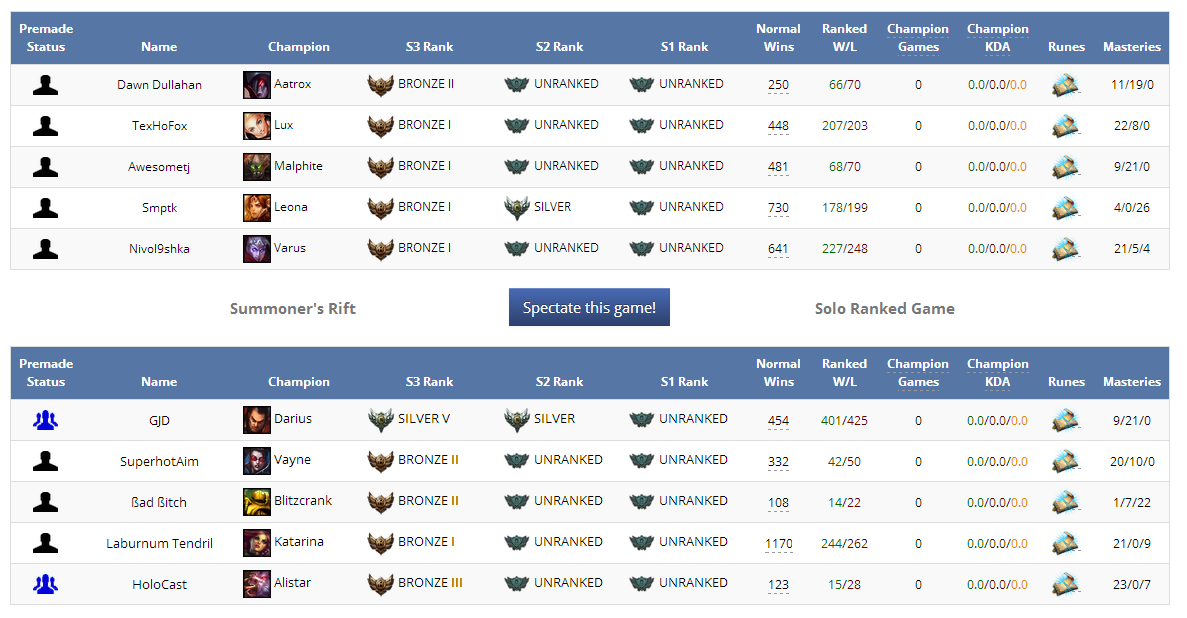This screenshot has width=1187, height=618.
Task: Click GJD's Silver V rank emblem
Action: pyautogui.click(x=381, y=420)
